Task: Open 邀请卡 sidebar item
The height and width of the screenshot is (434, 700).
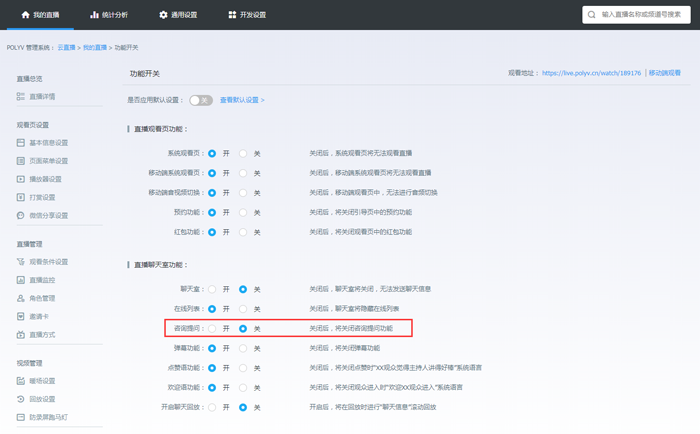Action: pos(39,316)
